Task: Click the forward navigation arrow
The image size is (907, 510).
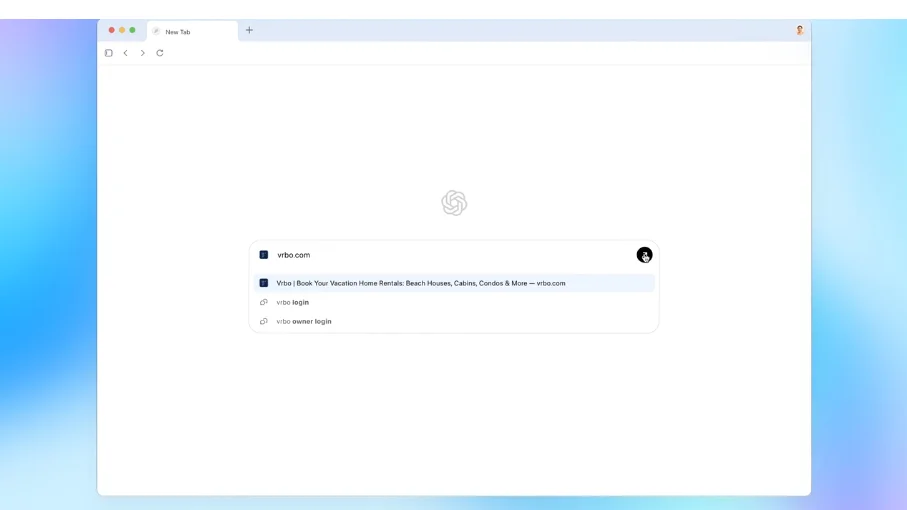Action: (x=143, y=53)
